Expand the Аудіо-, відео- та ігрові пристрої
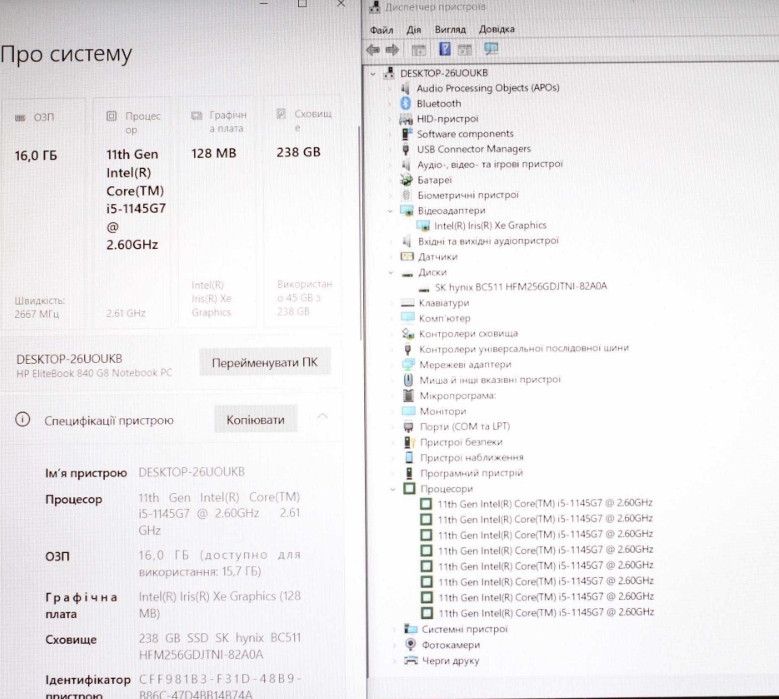Image resolution: width=779 pixels, height=699 pixels. [x=390, y=164]
